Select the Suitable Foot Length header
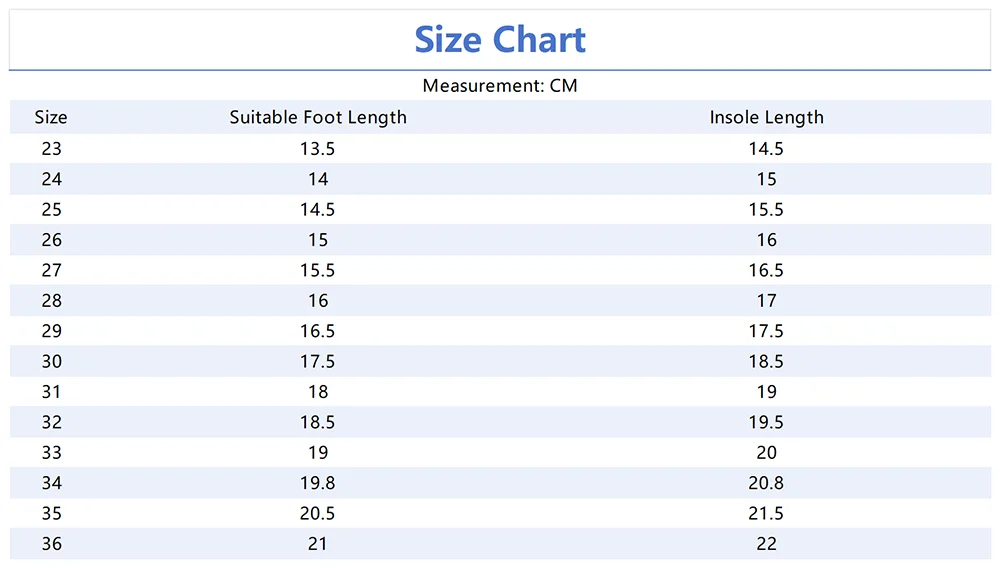The image size is (1000, 568). point(318,117)
